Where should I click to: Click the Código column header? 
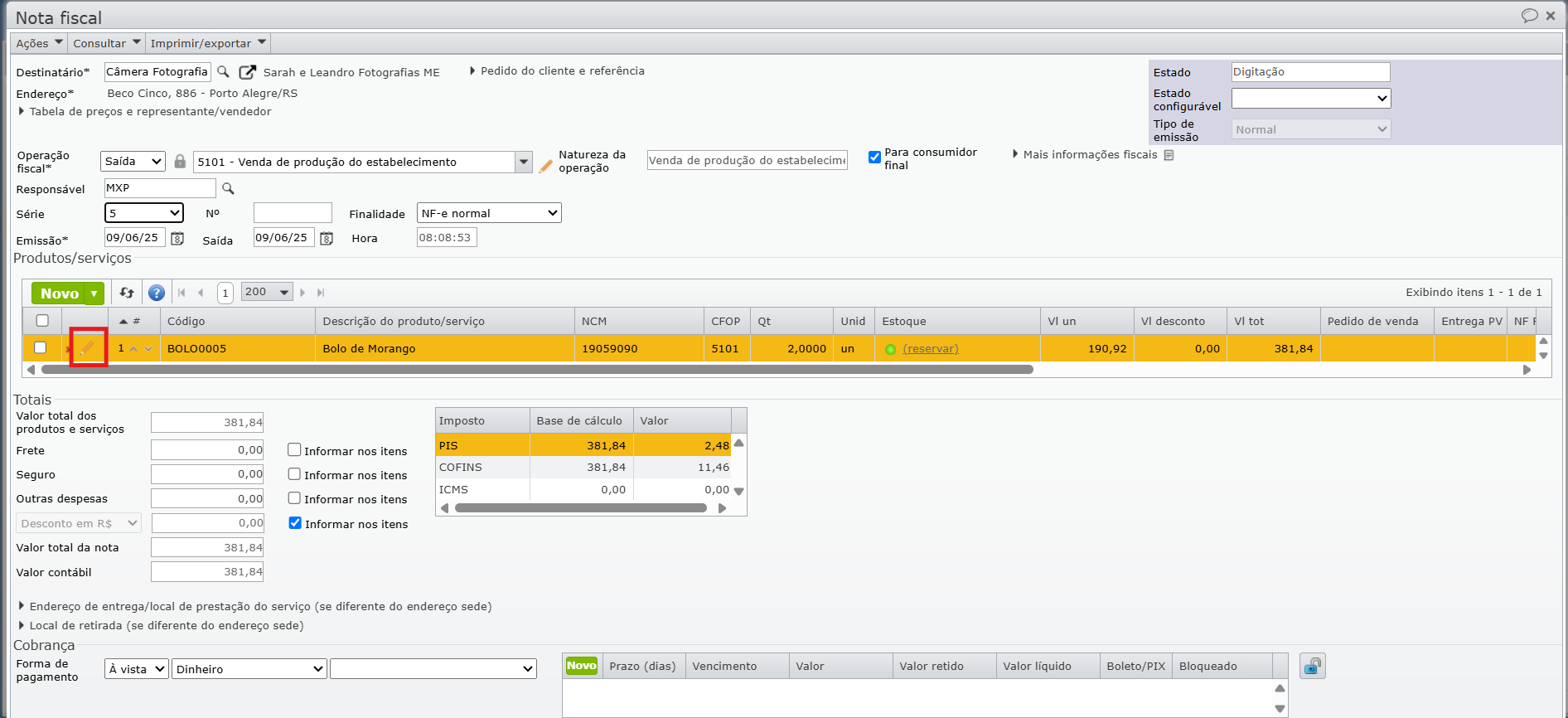point(238,321)
